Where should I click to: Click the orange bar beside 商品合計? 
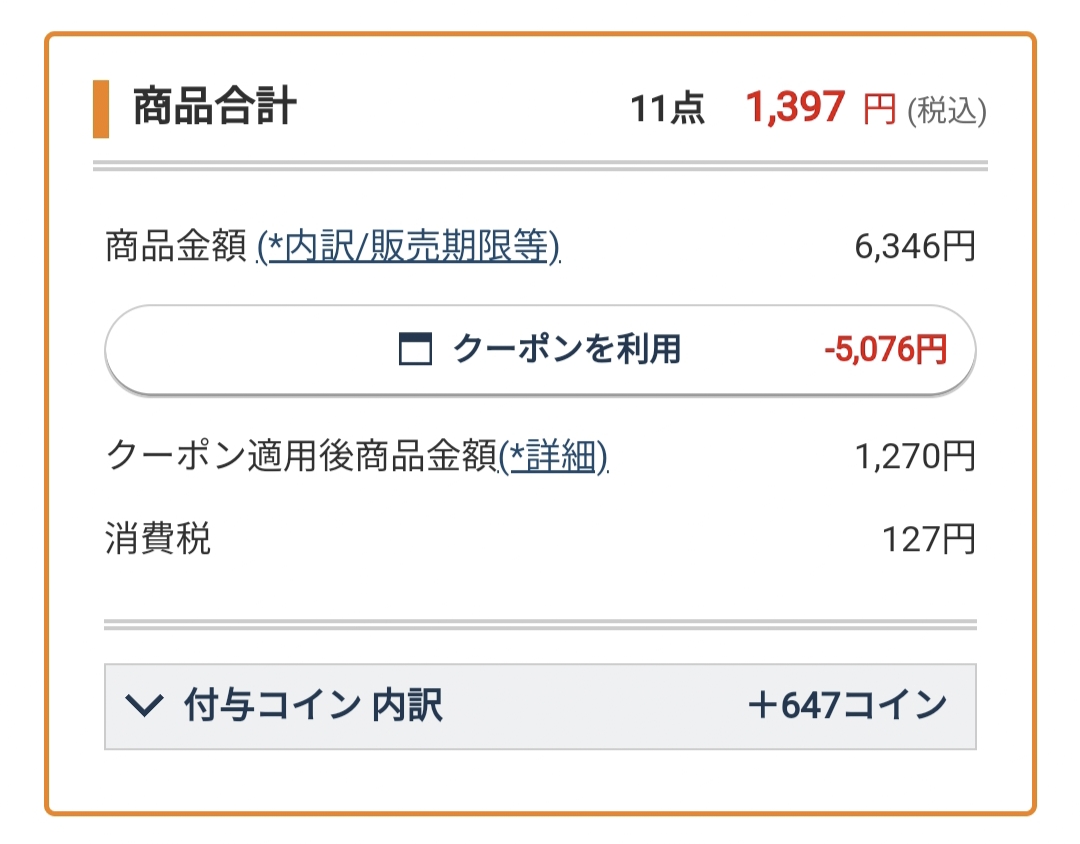[101, 109]
